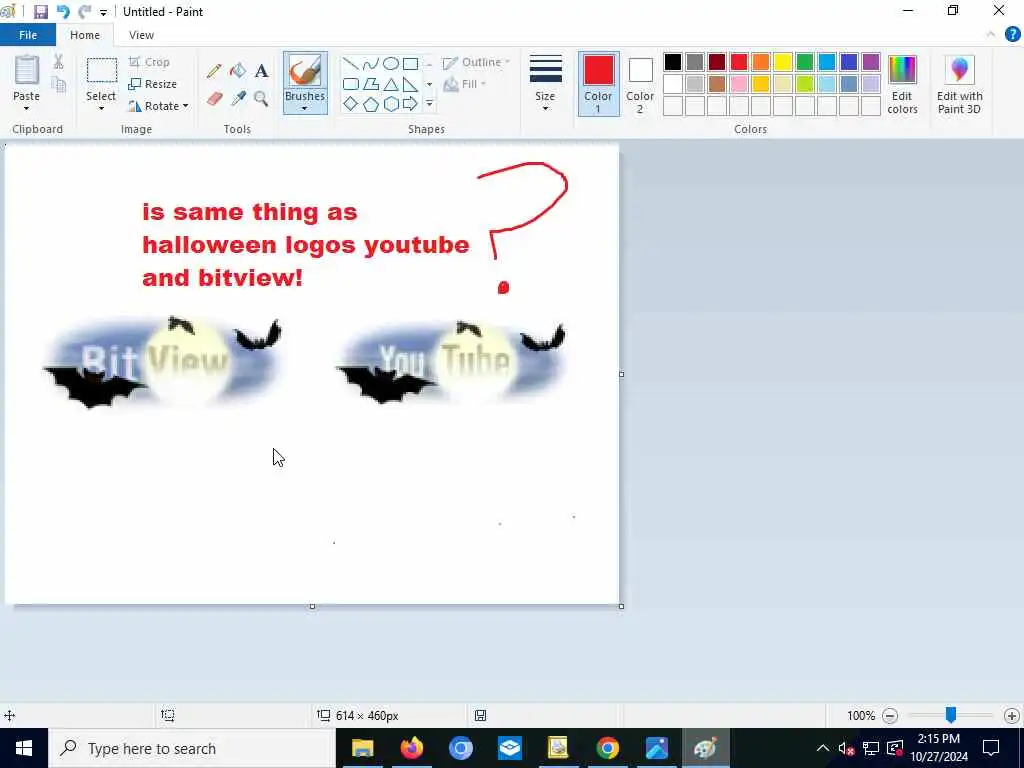Select the Color picker eyedropper tool
The image size is (1024, 768).
[x=238, y=99]
